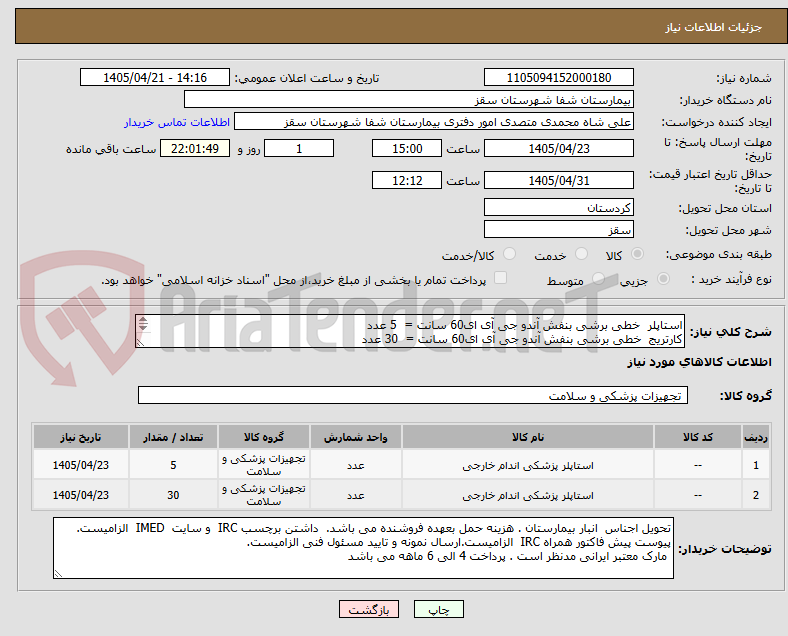Click the تعداد / مقدار column header
The image size is (788, 636).
173,437
